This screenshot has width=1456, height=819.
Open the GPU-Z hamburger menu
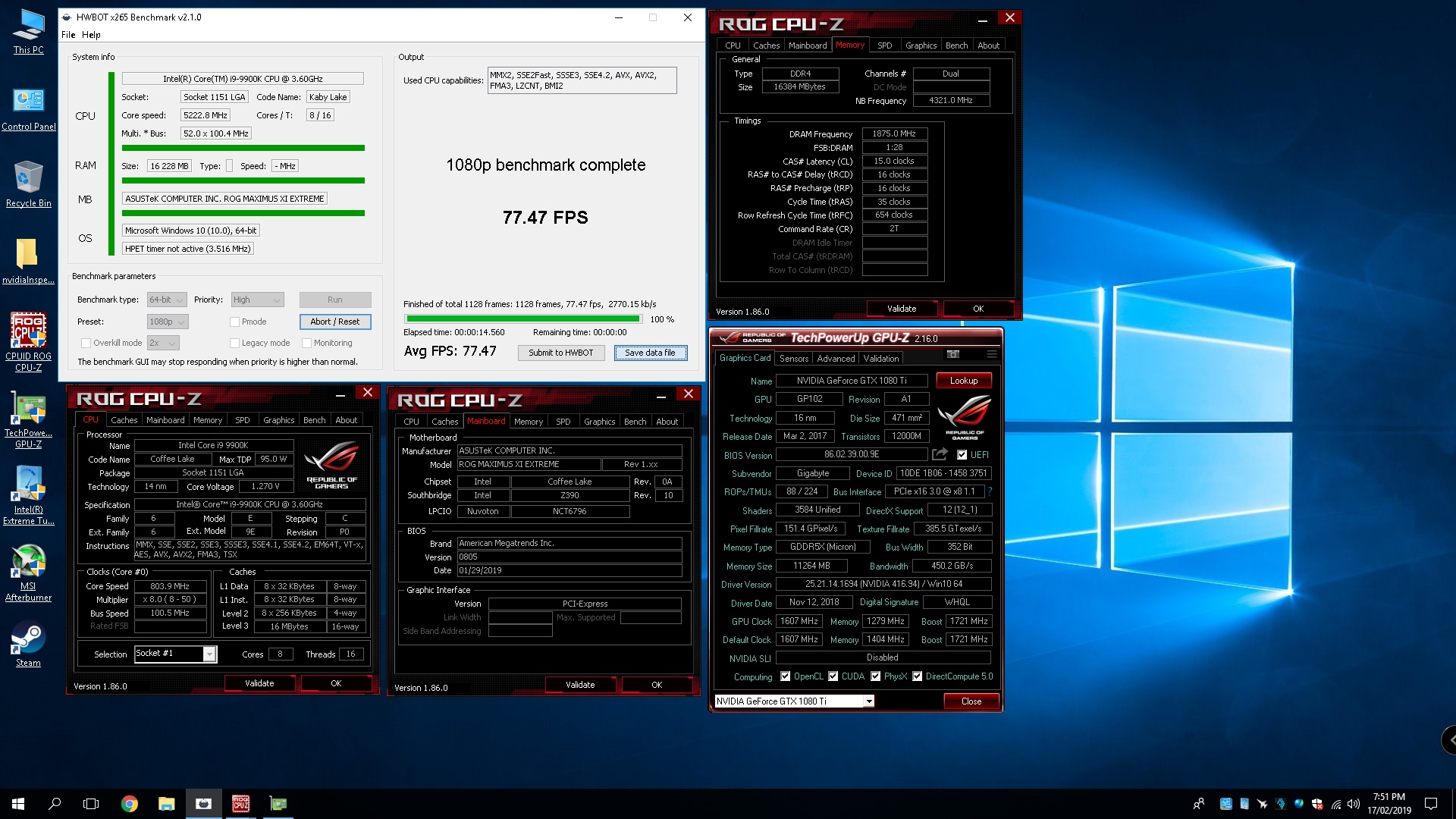coord(991,354)
